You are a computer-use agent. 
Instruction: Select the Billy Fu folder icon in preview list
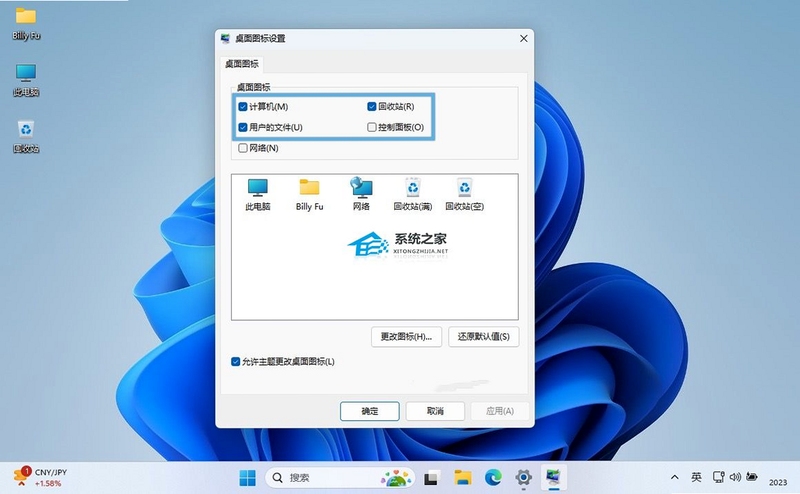(x=309, y=194)
